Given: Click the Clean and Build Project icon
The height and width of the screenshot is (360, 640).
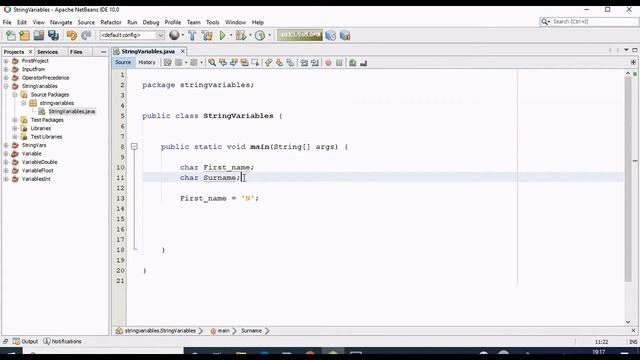Looking at the screenshot, I should pyautogui.click(x=207, y=36).
